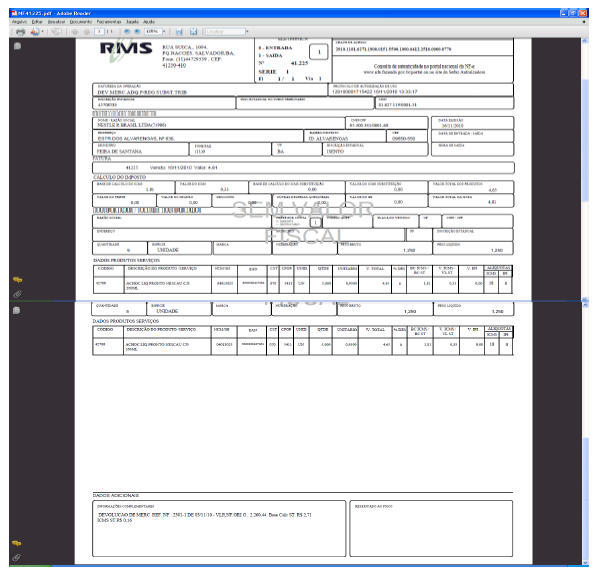Click 'RUA SUDCA' address line

(x=185, y=47)
